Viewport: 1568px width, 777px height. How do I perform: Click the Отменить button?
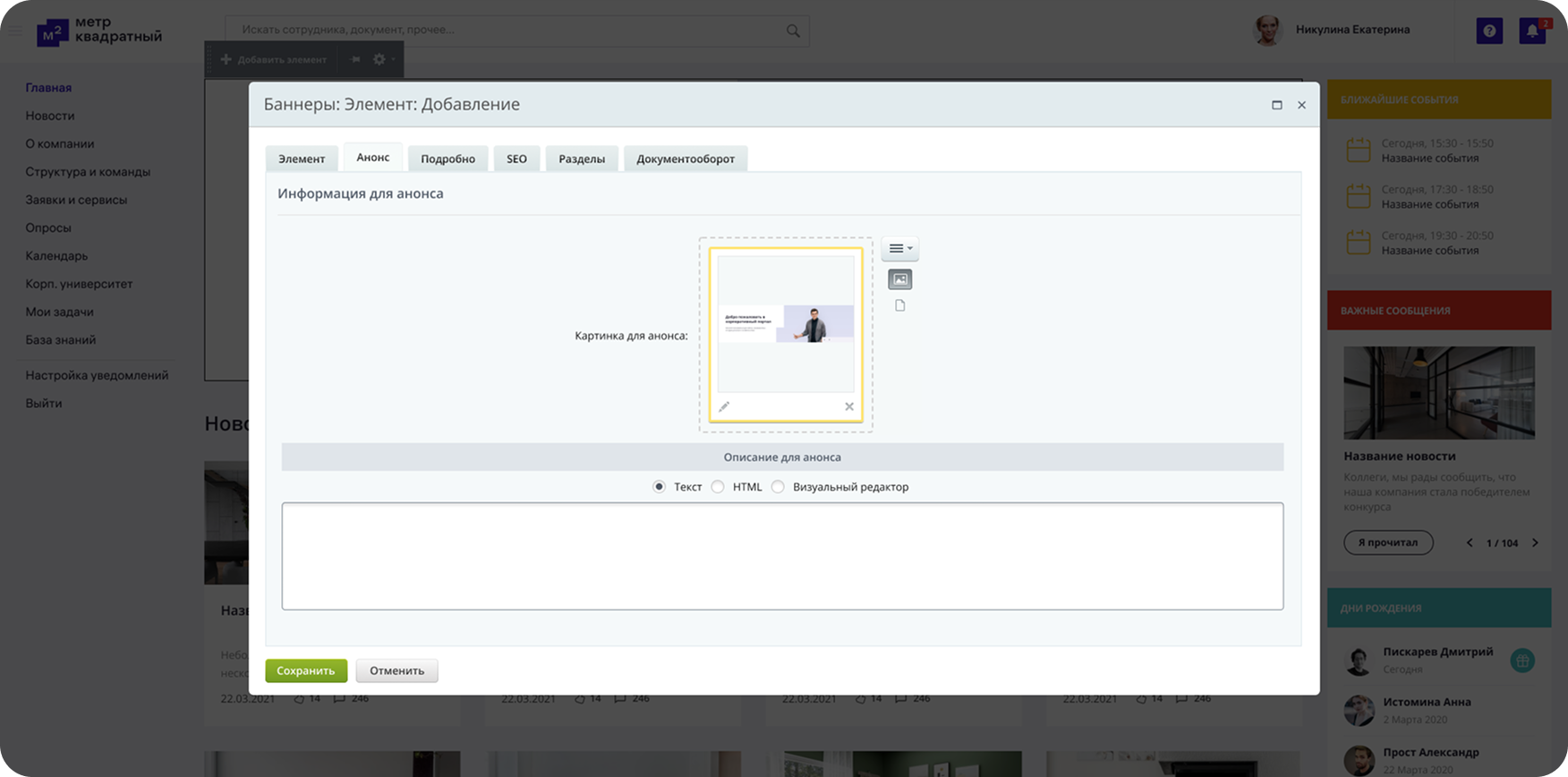(x=396, y=670)
